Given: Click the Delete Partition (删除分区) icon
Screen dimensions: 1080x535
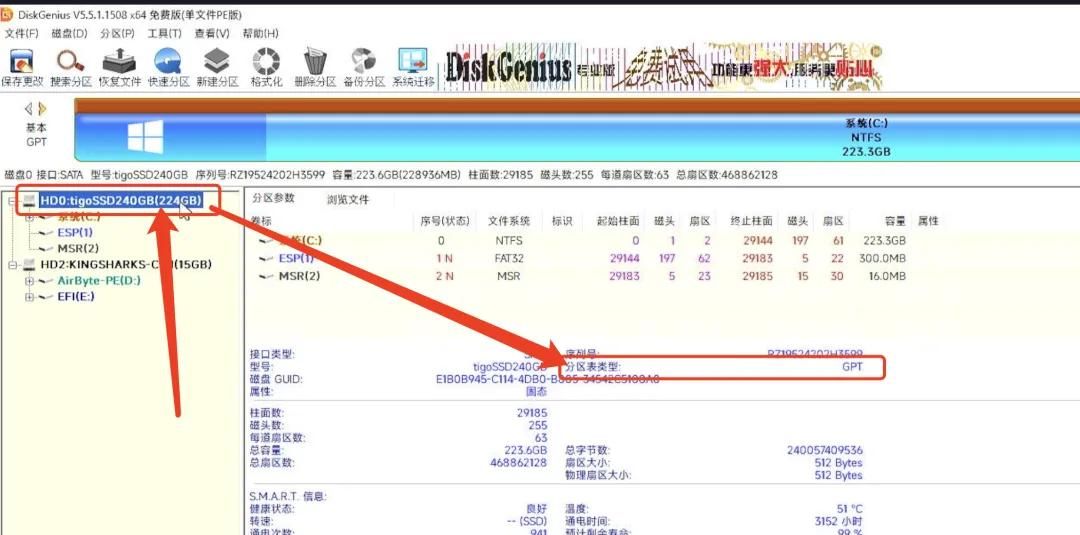Looking at the screenshot, I should pos(315,67).
